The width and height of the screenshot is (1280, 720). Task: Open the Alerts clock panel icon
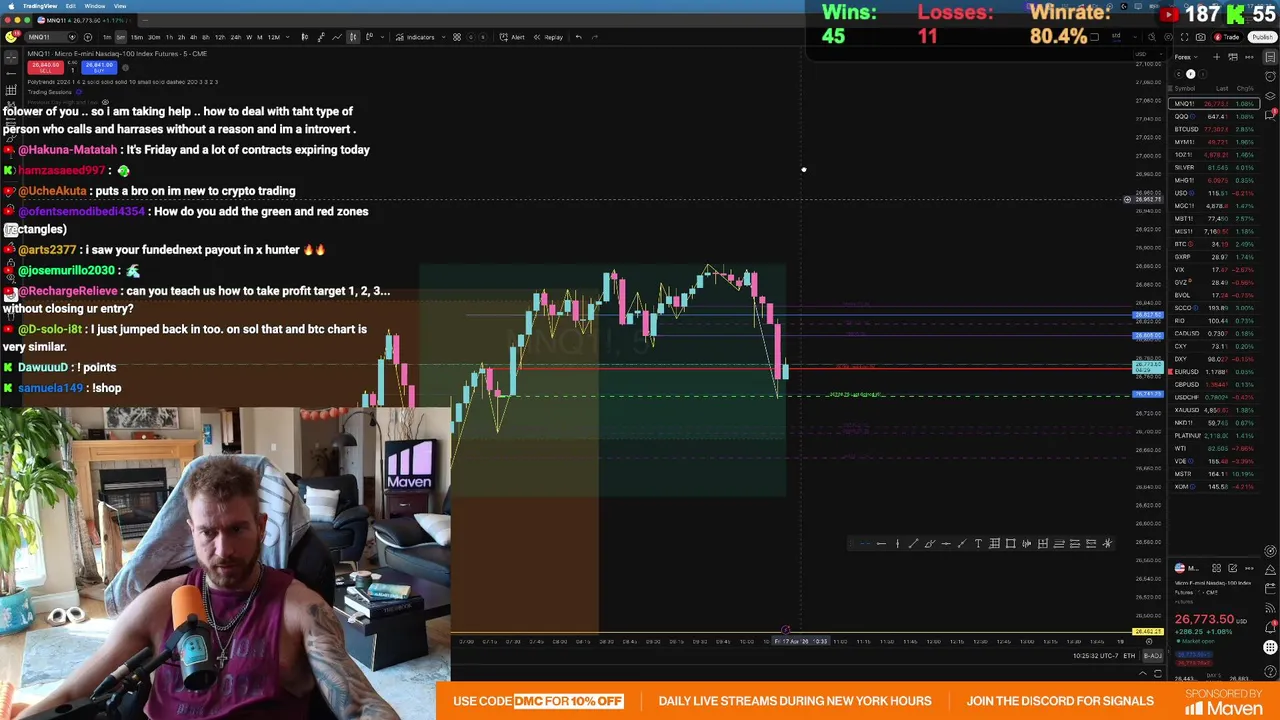1270,76
